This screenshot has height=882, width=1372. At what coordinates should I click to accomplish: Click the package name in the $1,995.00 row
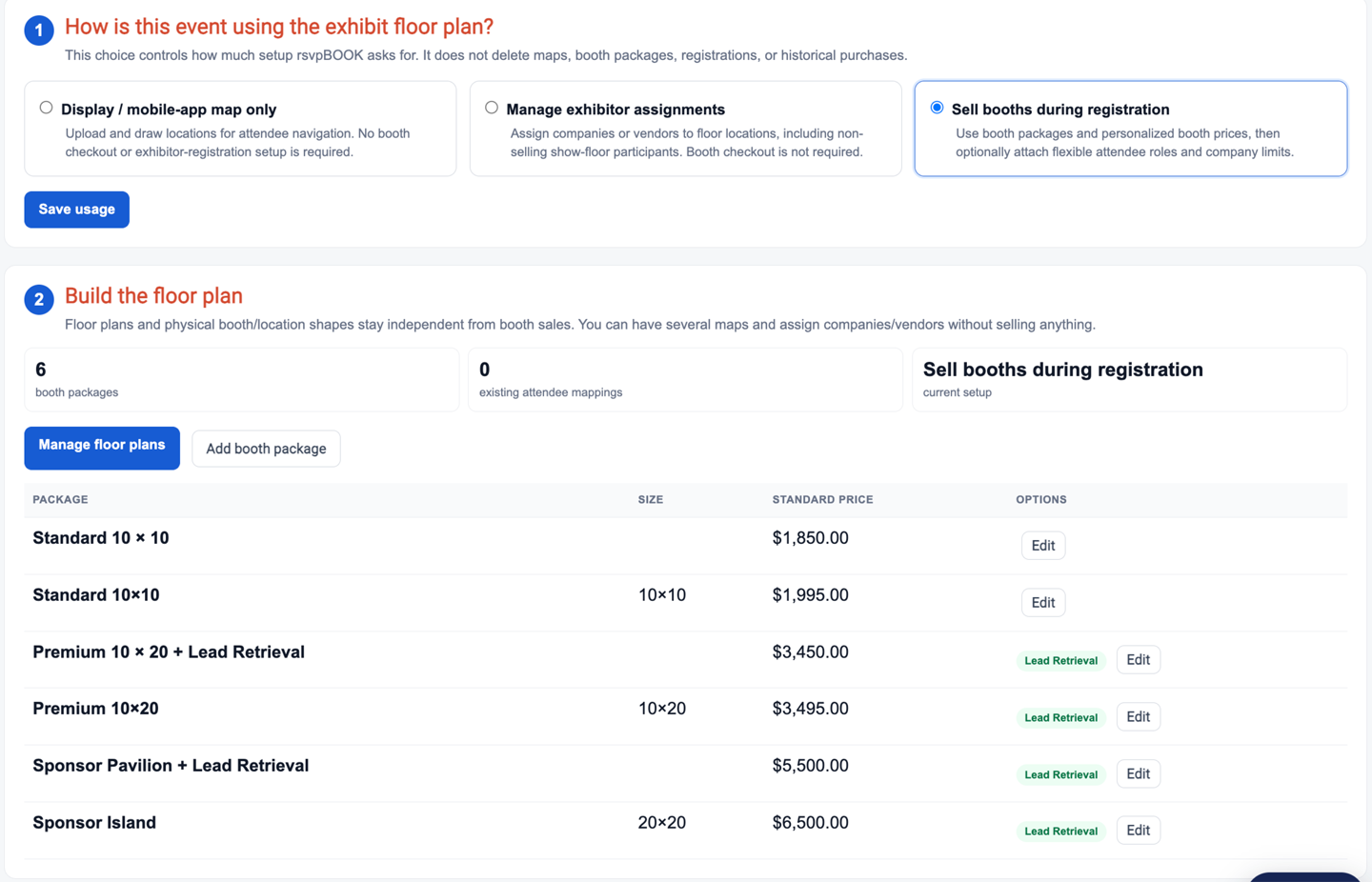[x=96, y=595]
